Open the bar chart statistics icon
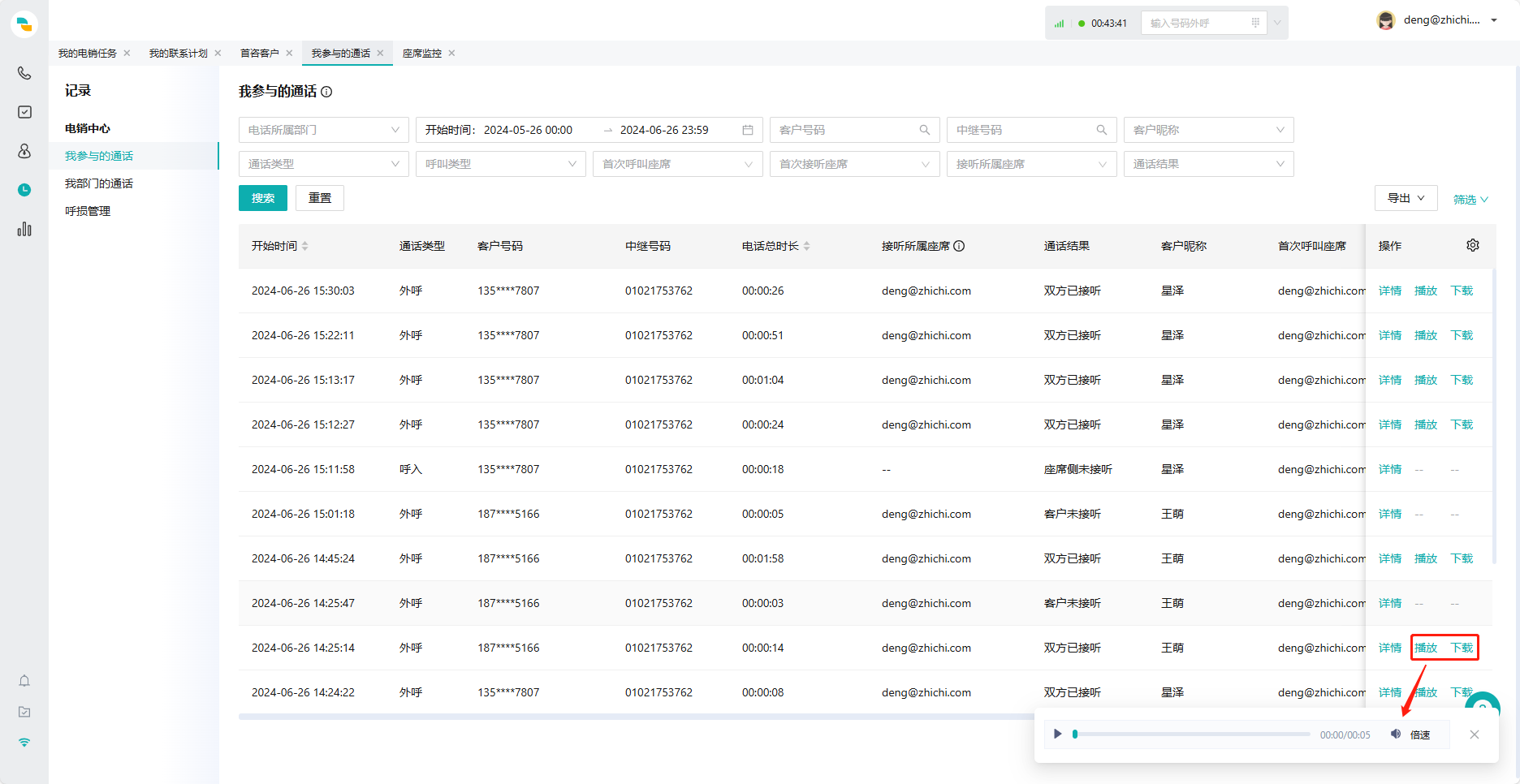This screenshot has height=784, width=1520. pos(24,229)
